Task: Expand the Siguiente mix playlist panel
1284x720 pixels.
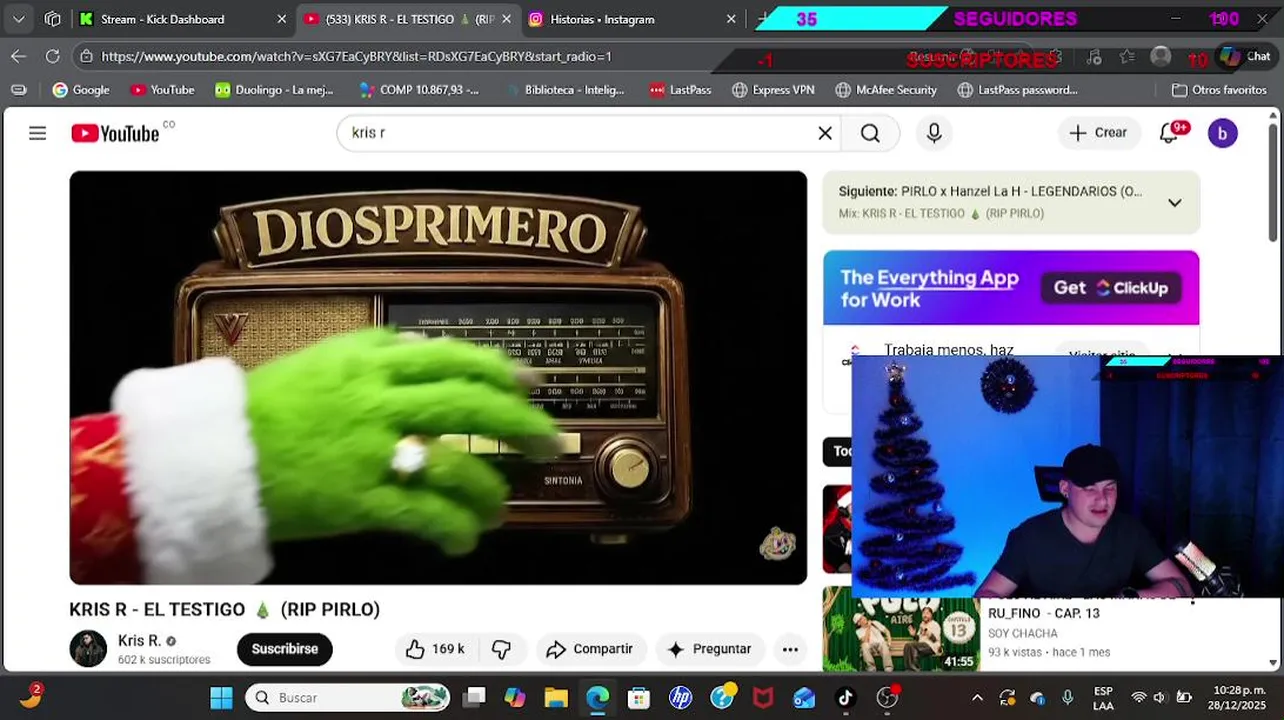Action: point(1174,203)
